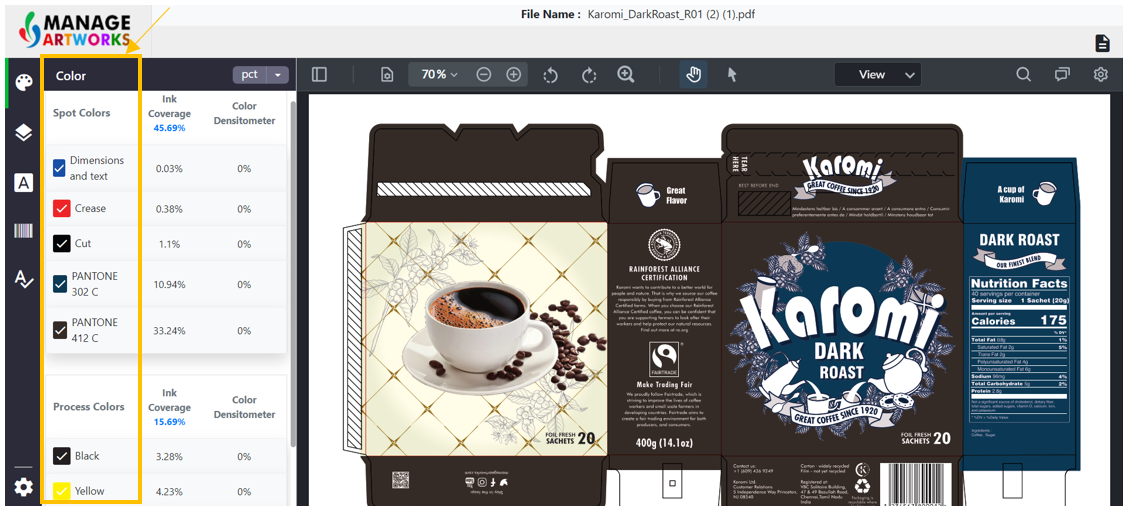Click the 1.1% ink coverage for Cut
Screen dimensions: 1125x526
click(x=169, y=244)
